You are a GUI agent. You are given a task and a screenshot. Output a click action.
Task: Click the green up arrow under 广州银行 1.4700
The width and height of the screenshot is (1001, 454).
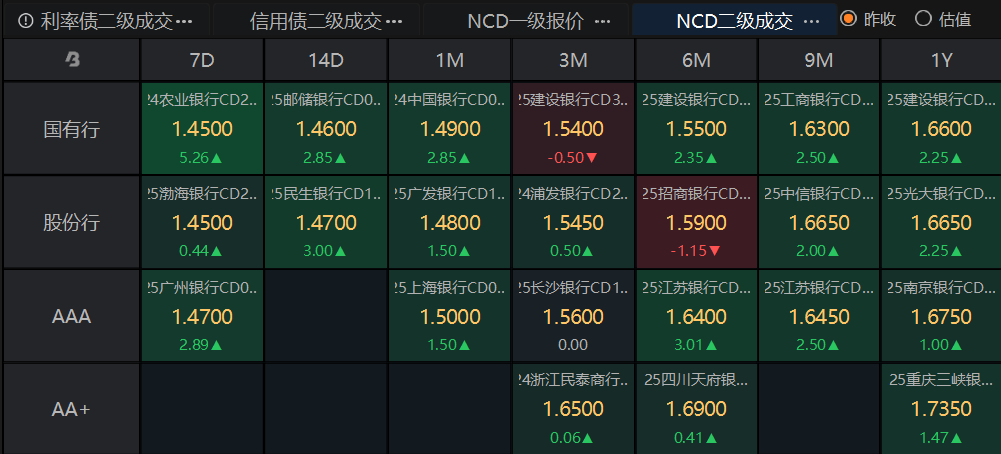216,345
